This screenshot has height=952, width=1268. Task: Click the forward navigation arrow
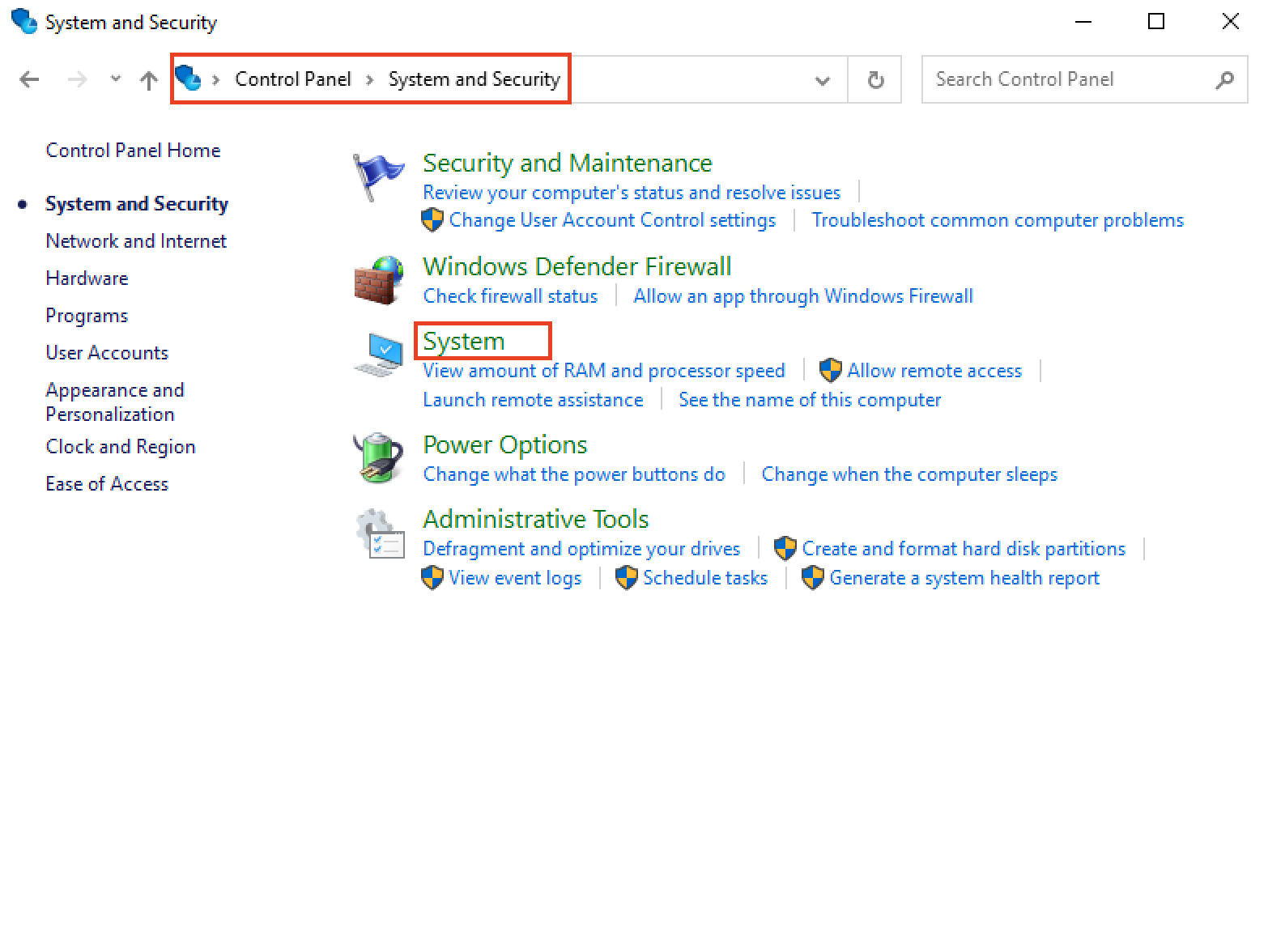click(x=77, y=79)
